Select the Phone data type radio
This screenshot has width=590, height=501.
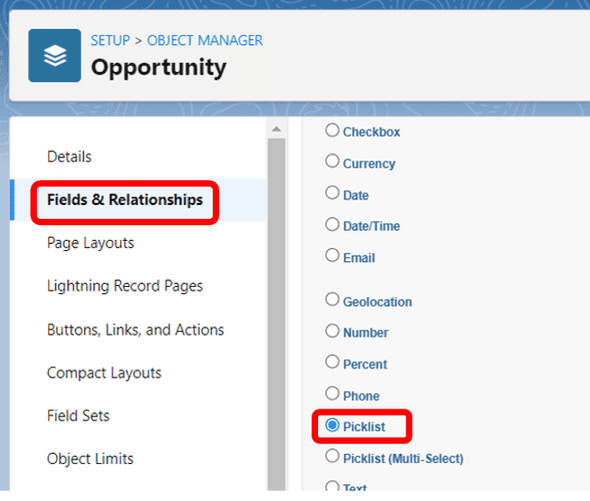(332, 393)
